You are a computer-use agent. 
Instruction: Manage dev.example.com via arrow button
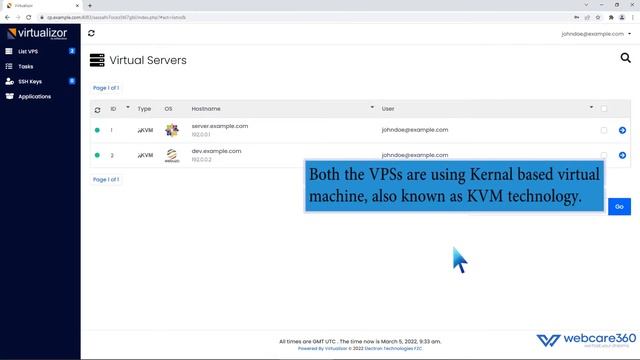point(622,155)
